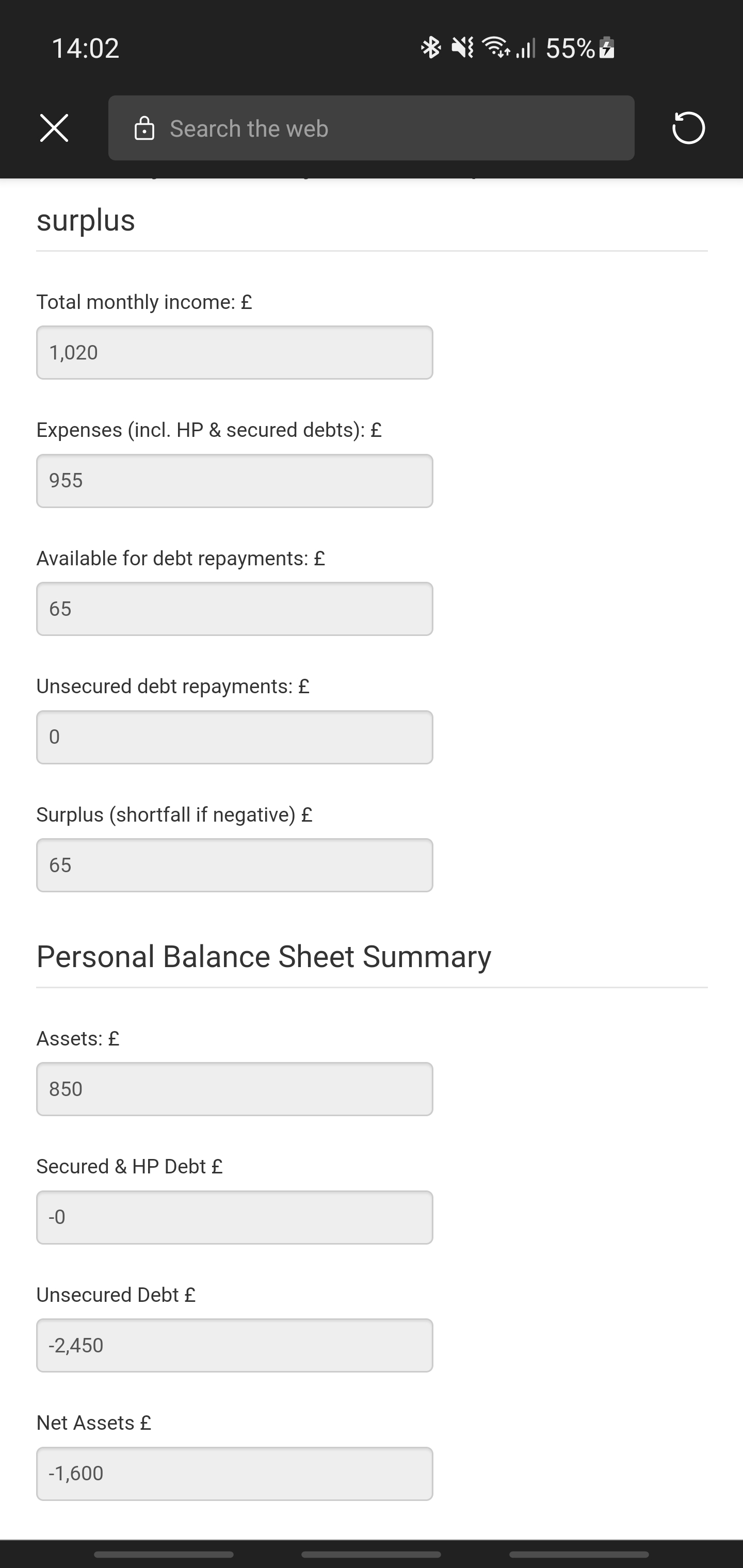The image size is (743, 1568).
Task: Tap the Available for debt repayments field
Action: pyautogui.click(x=234, y=609)
